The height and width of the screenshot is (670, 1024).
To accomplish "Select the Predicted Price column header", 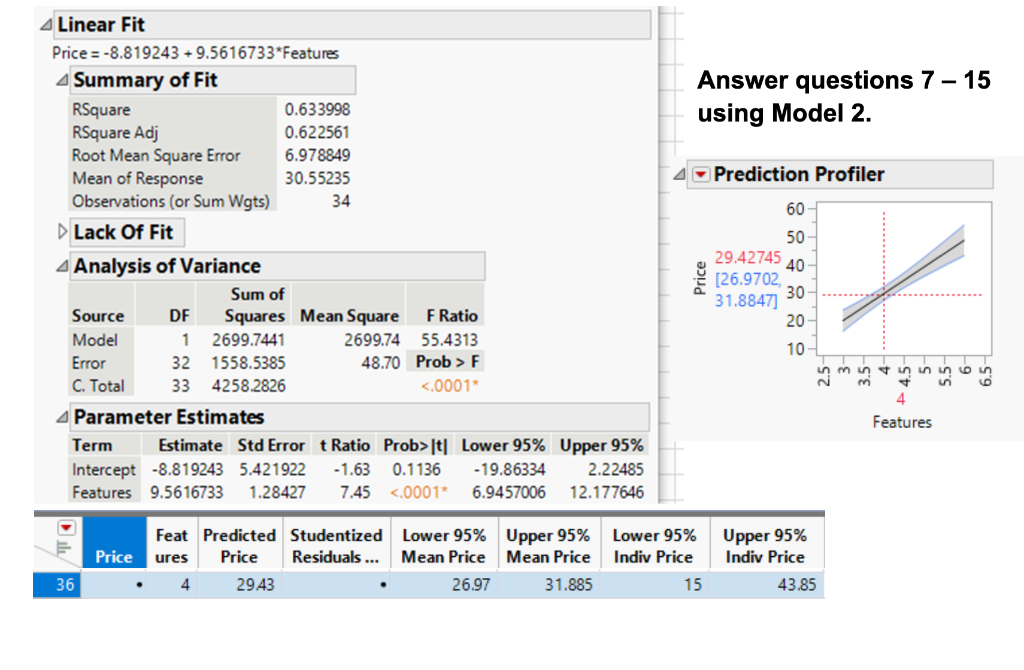I will click(239, 543).
